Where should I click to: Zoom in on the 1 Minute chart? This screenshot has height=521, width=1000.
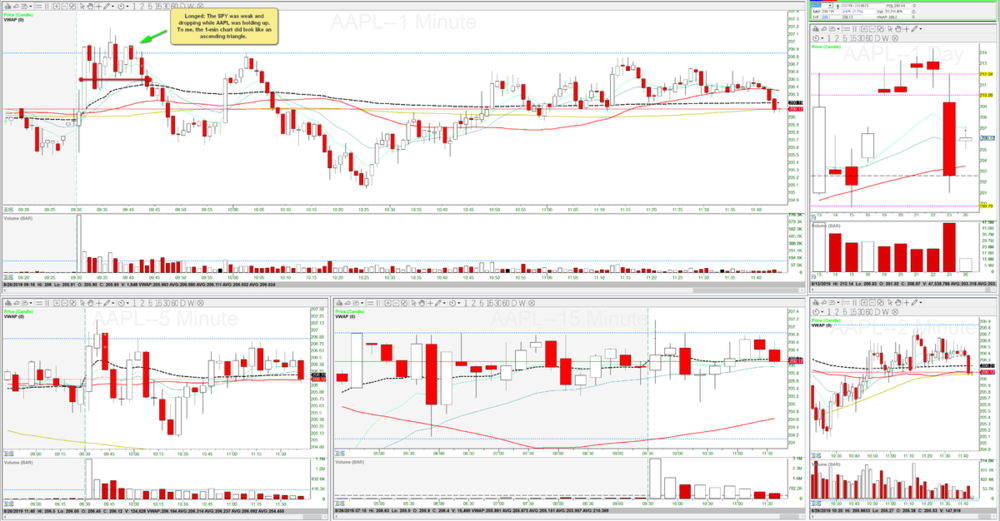(x=56, y=6)
